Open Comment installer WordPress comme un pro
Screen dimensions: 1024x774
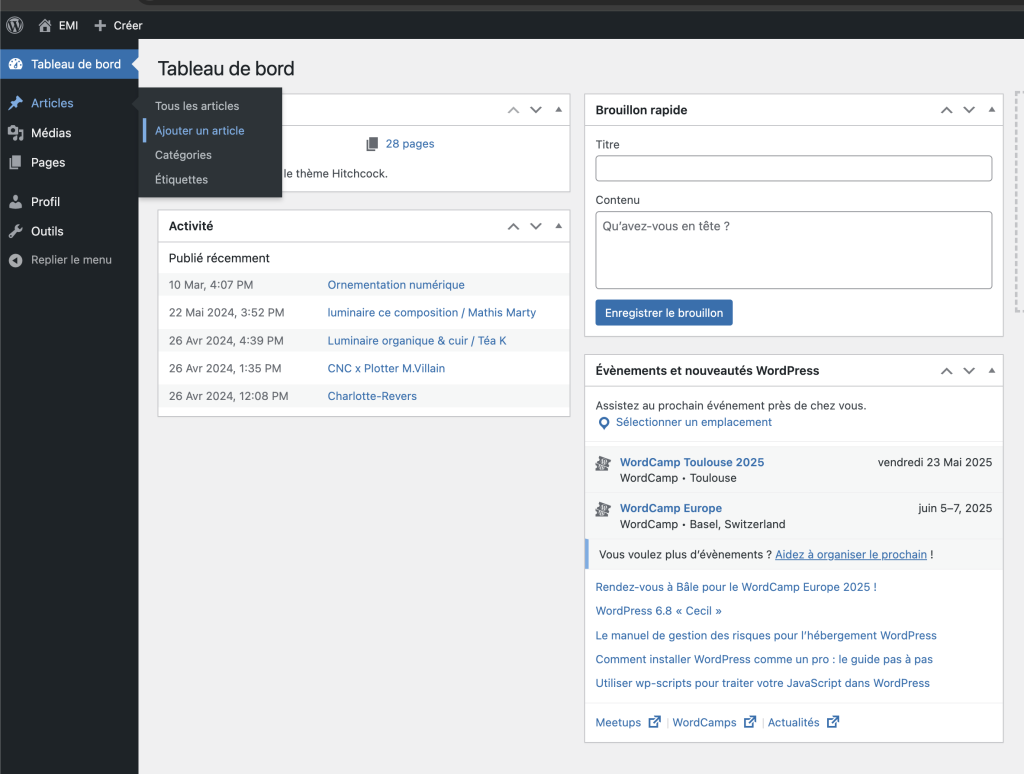point(763,660)
